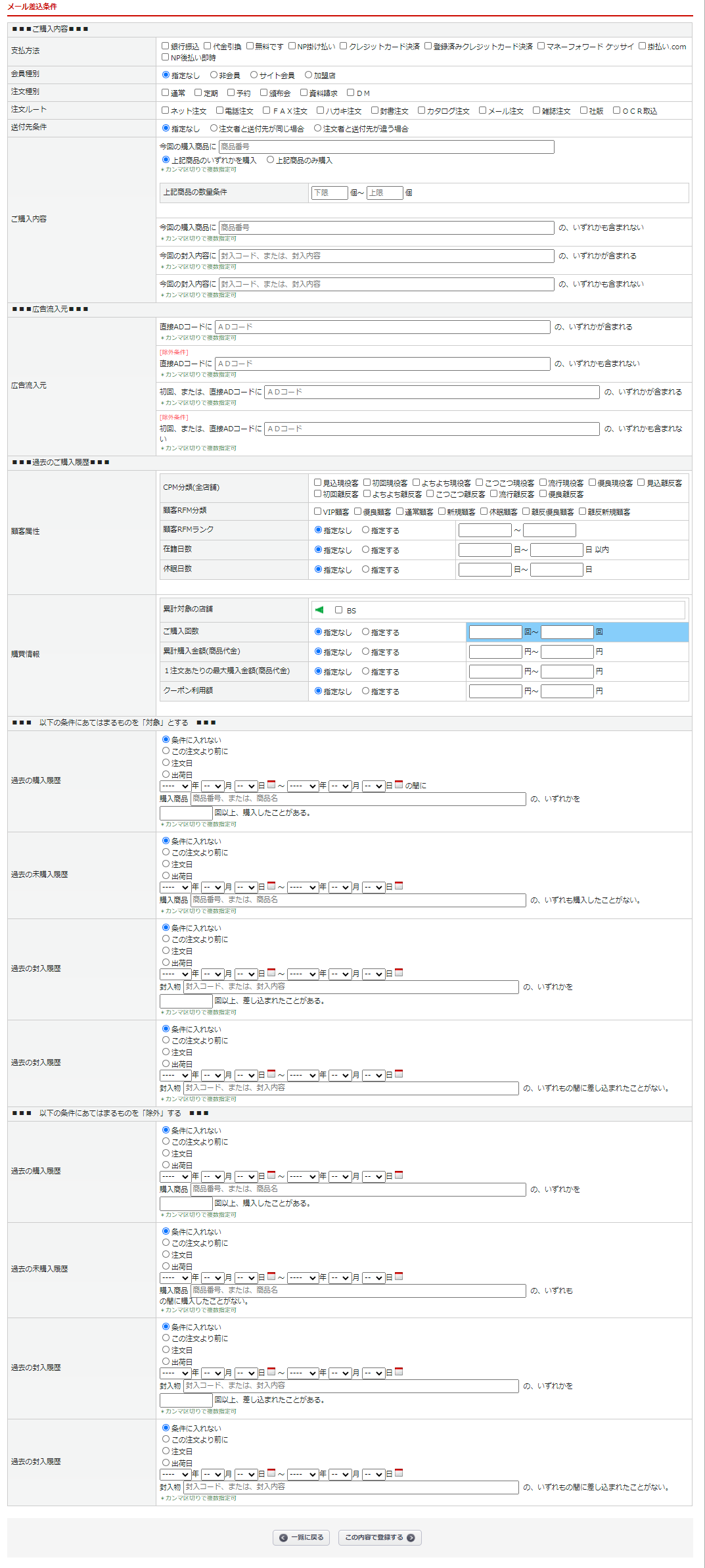705x1568 pixels.
Task: Click the 下限 quantity input field
Action: [329, 193]
